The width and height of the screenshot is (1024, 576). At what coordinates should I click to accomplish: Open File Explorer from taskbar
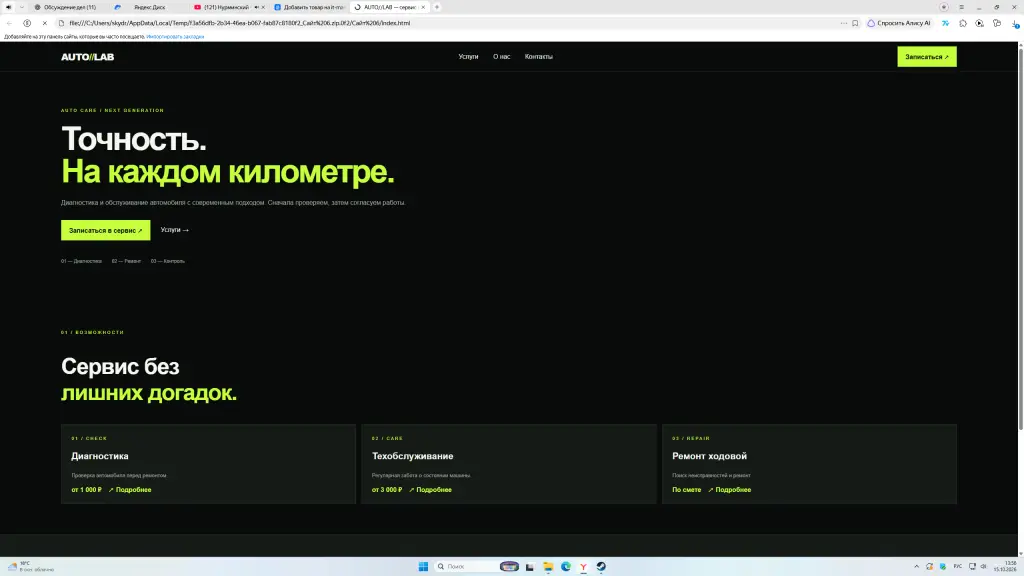point(548,566)
